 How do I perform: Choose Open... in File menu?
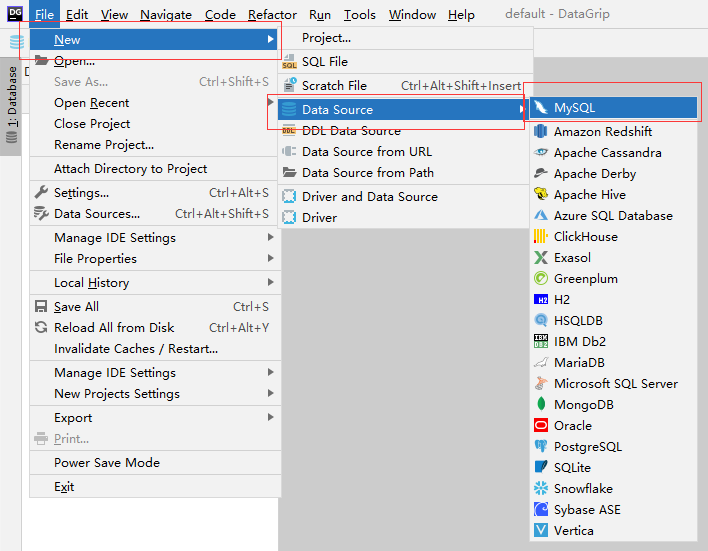tap(154, 61)
